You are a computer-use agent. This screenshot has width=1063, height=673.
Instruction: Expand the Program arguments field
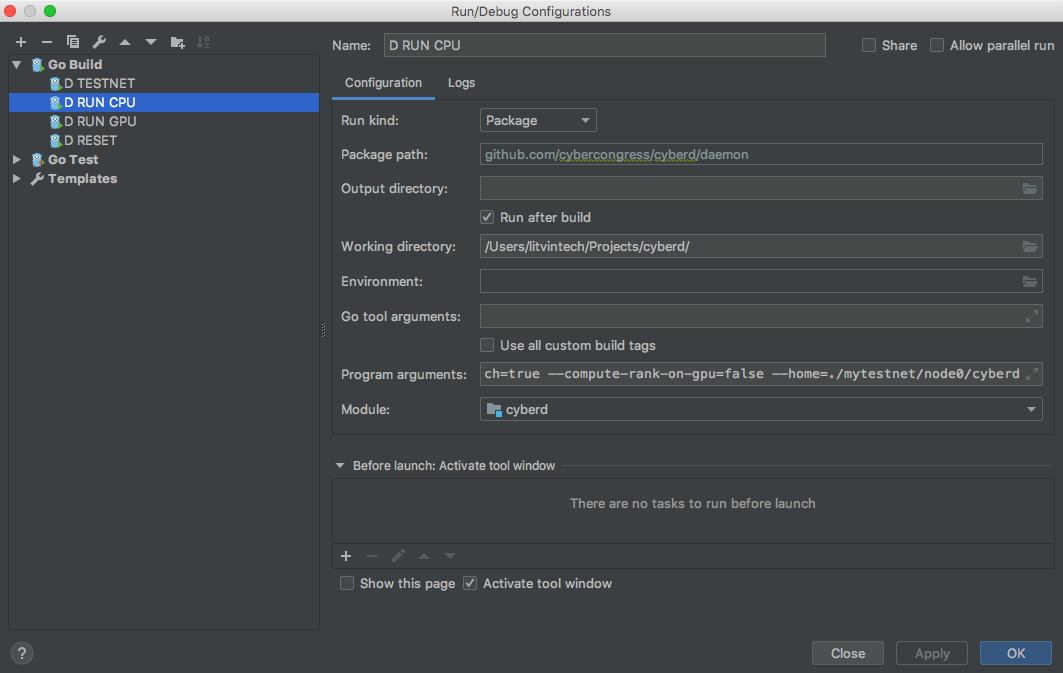(1031, 374)
